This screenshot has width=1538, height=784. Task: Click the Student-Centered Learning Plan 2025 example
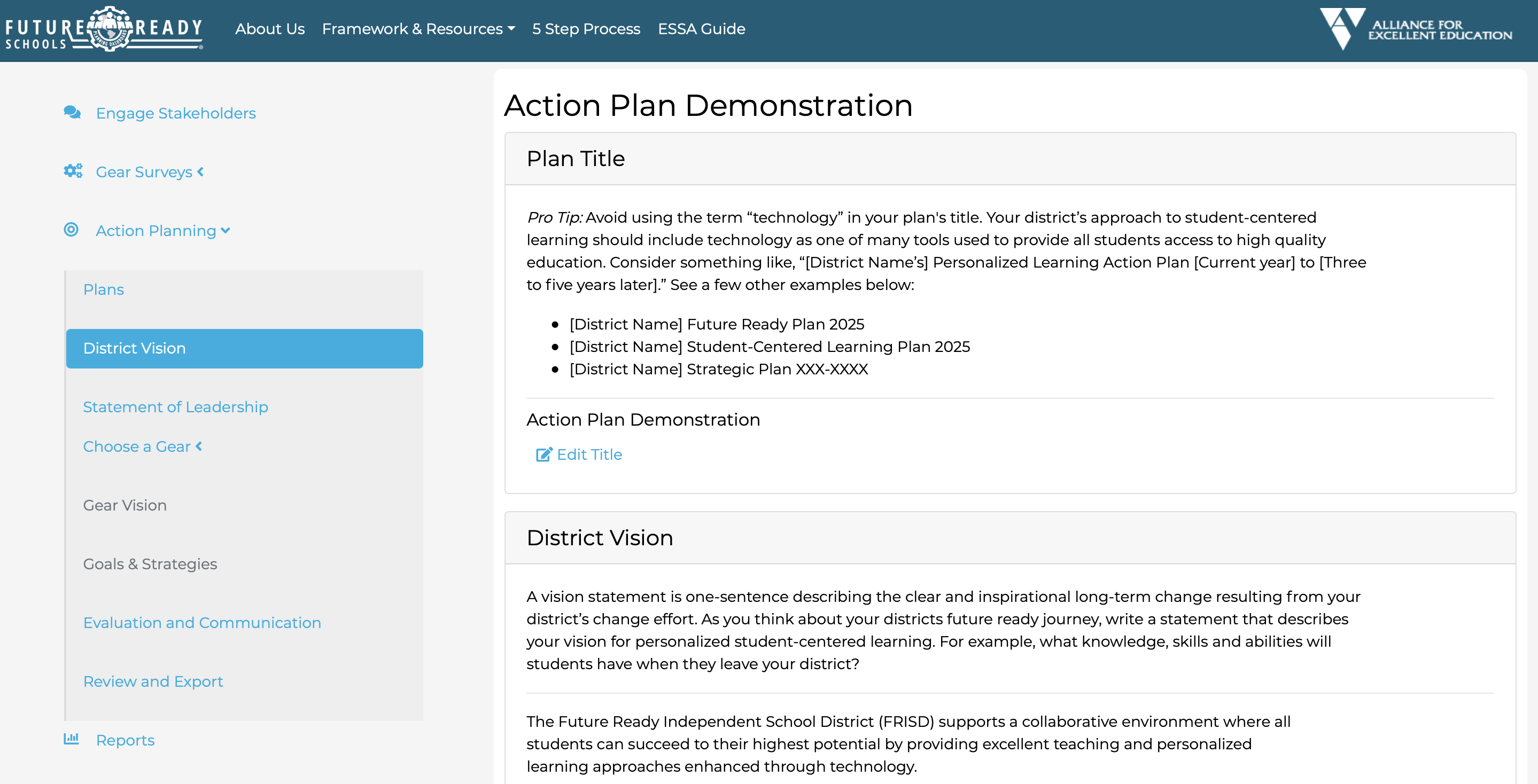point(770,347)
